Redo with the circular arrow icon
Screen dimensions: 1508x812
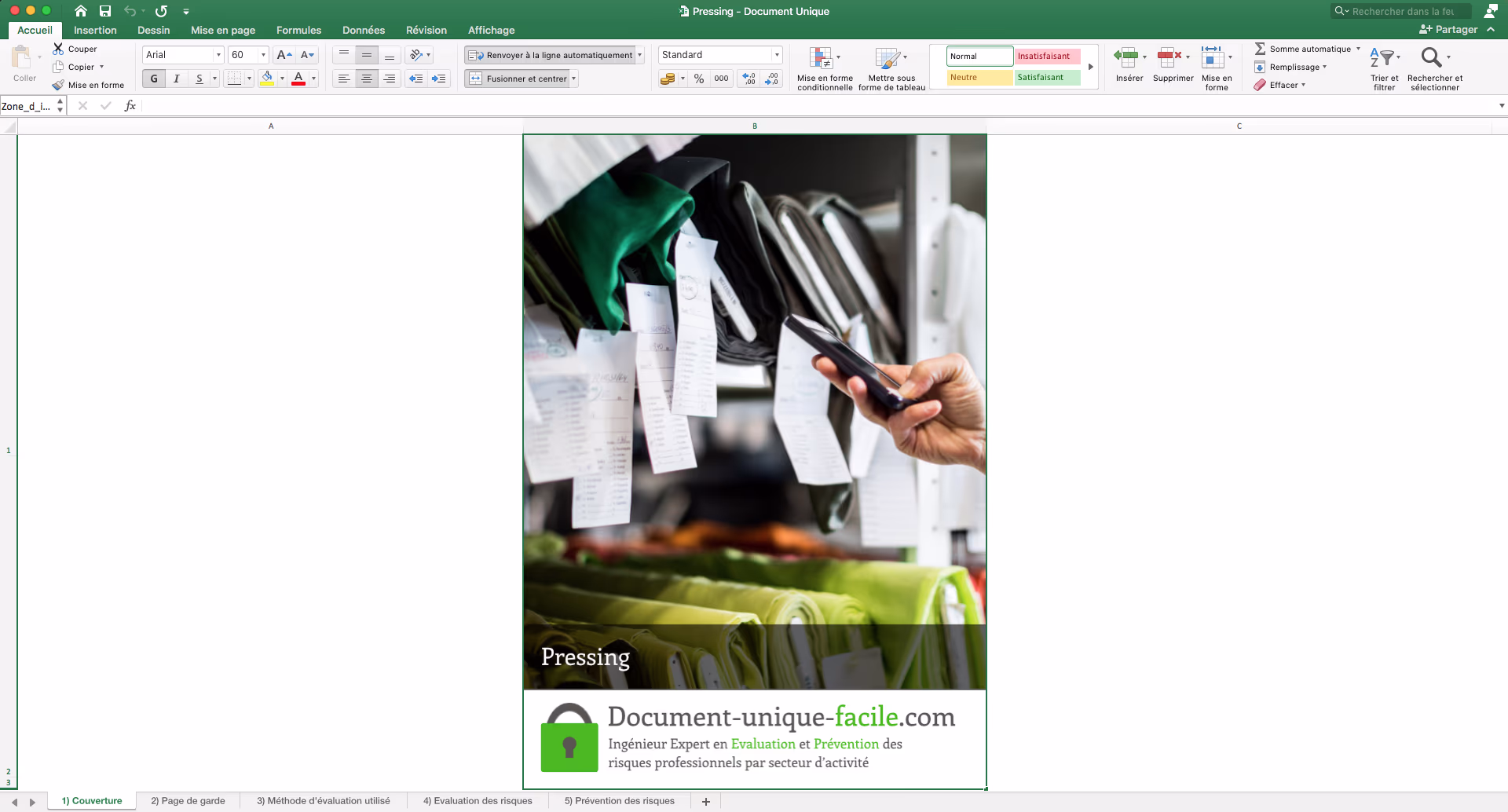(161, 11)
